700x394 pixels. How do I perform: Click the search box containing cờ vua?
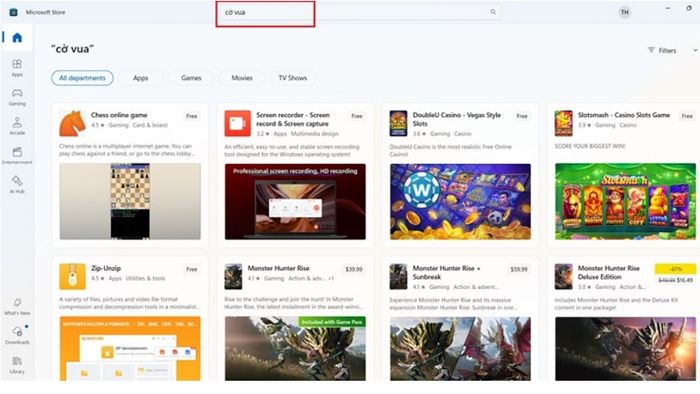coord(358,12)
